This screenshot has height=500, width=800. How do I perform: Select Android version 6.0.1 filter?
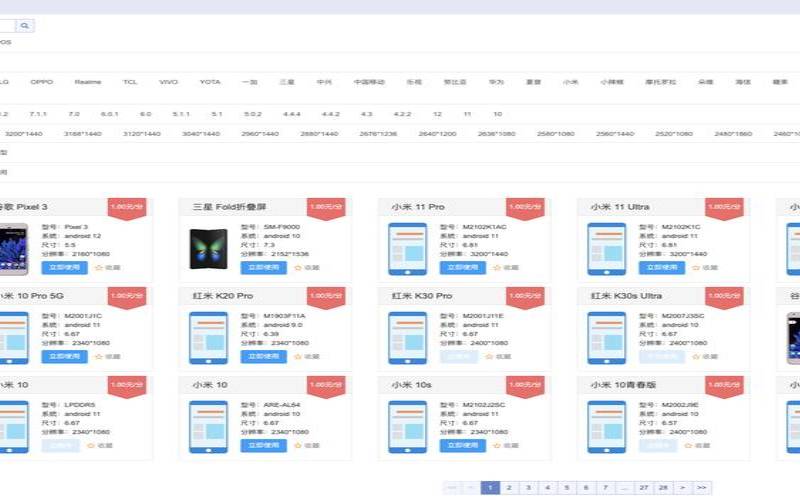110,114
